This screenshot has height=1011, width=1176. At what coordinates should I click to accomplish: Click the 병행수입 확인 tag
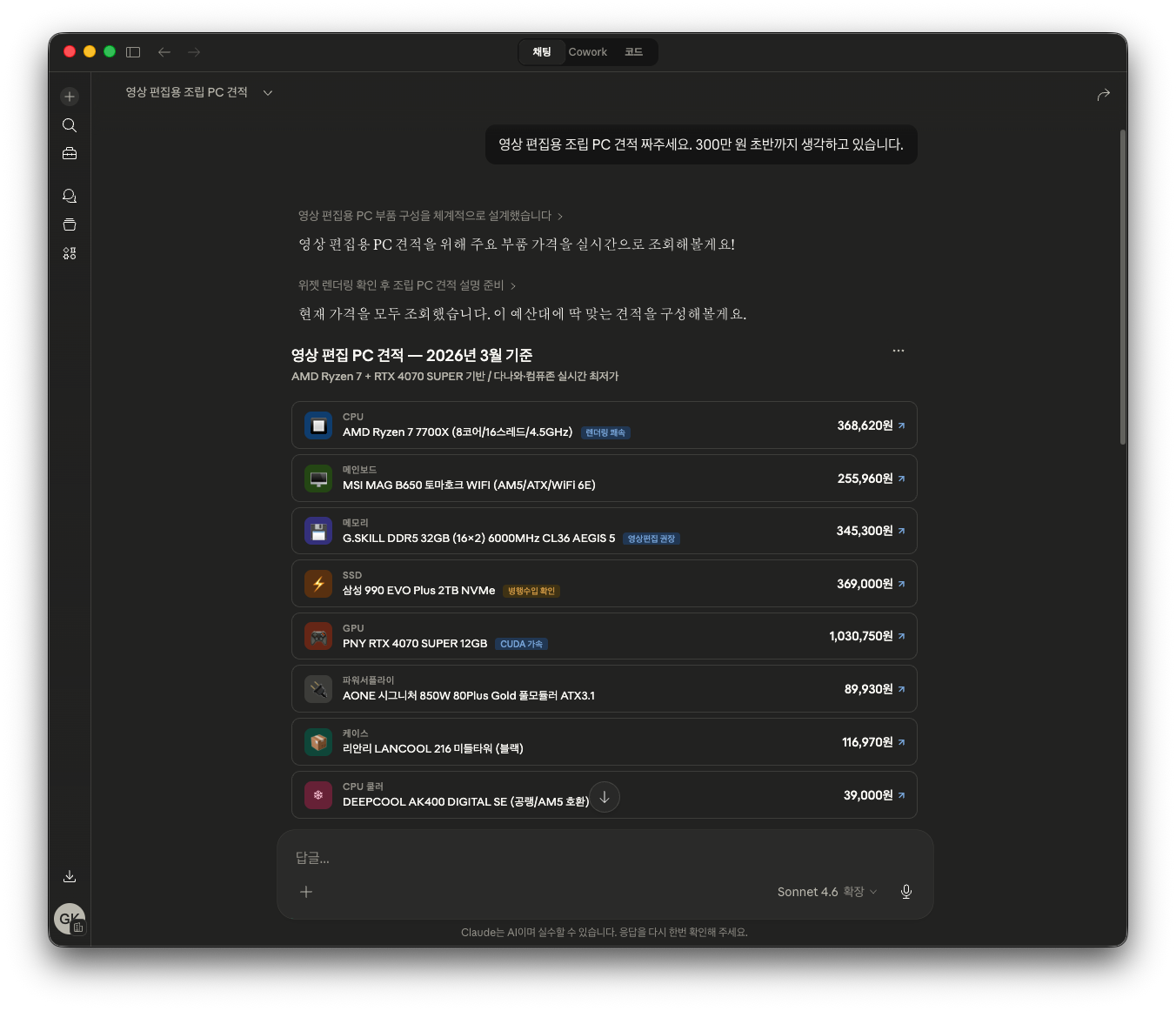coord(531,591)
